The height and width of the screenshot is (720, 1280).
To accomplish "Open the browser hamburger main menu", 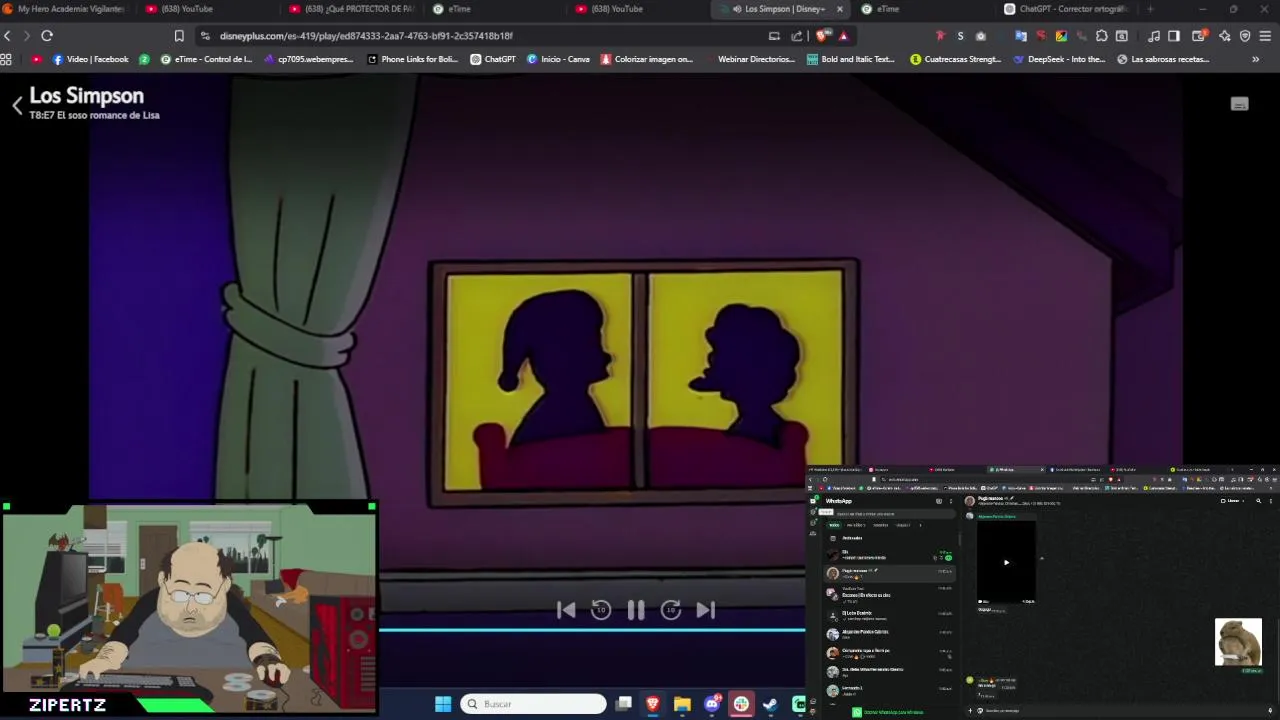I will tap(1266, 36).
